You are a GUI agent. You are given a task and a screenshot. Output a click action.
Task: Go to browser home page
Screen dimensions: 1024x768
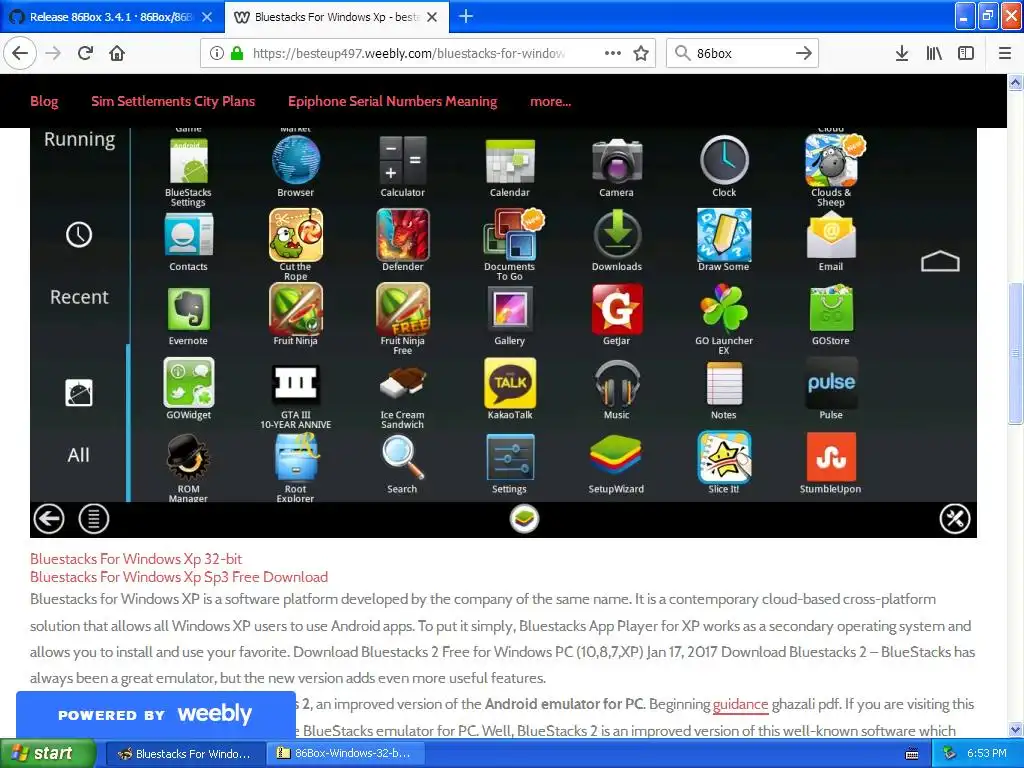(117, 54)
